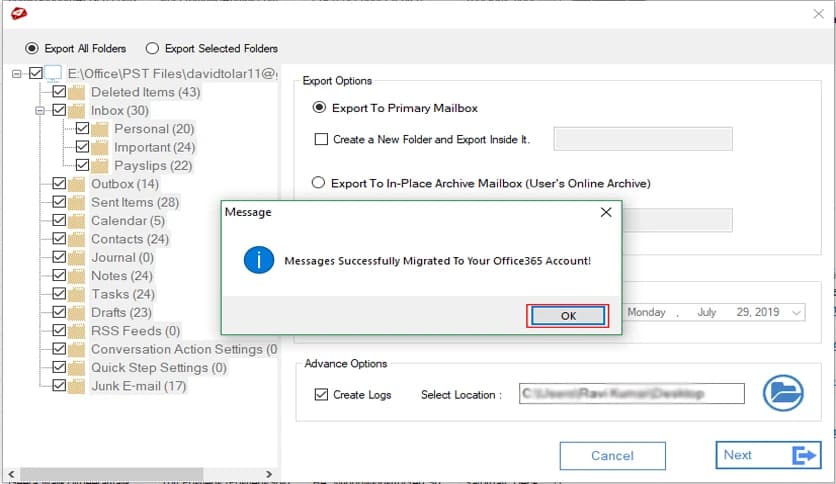The height and width of the screenshot is (484, 836).
Task: Select the Notes (24) folder
Action: (122, 276)
